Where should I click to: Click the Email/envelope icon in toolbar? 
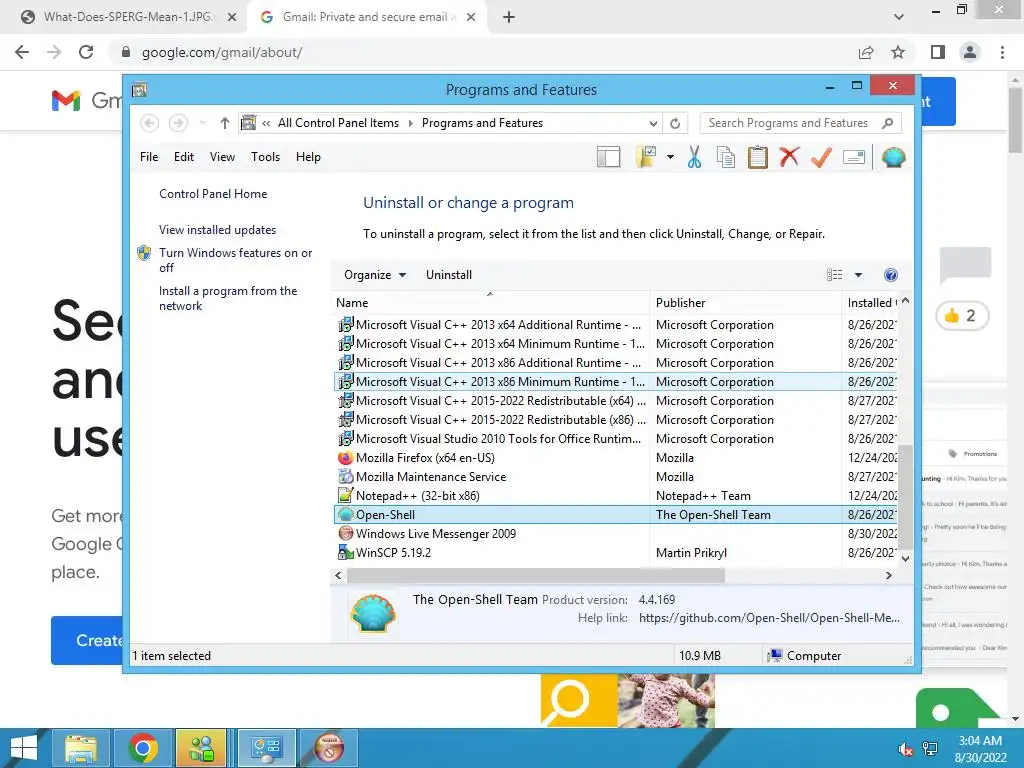(854, 157)
